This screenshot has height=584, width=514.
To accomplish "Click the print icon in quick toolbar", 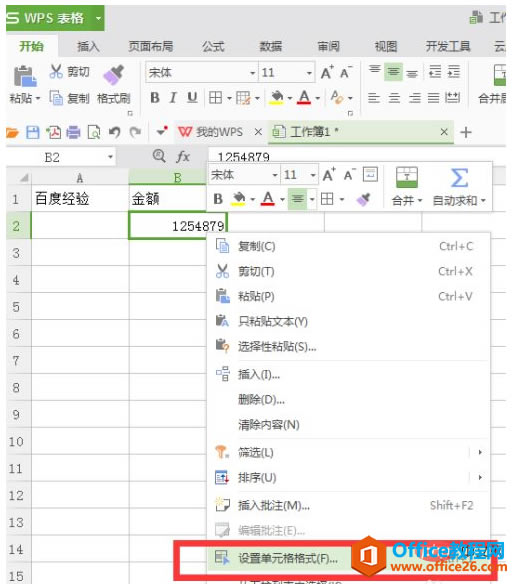I will (x=73, y=132).
